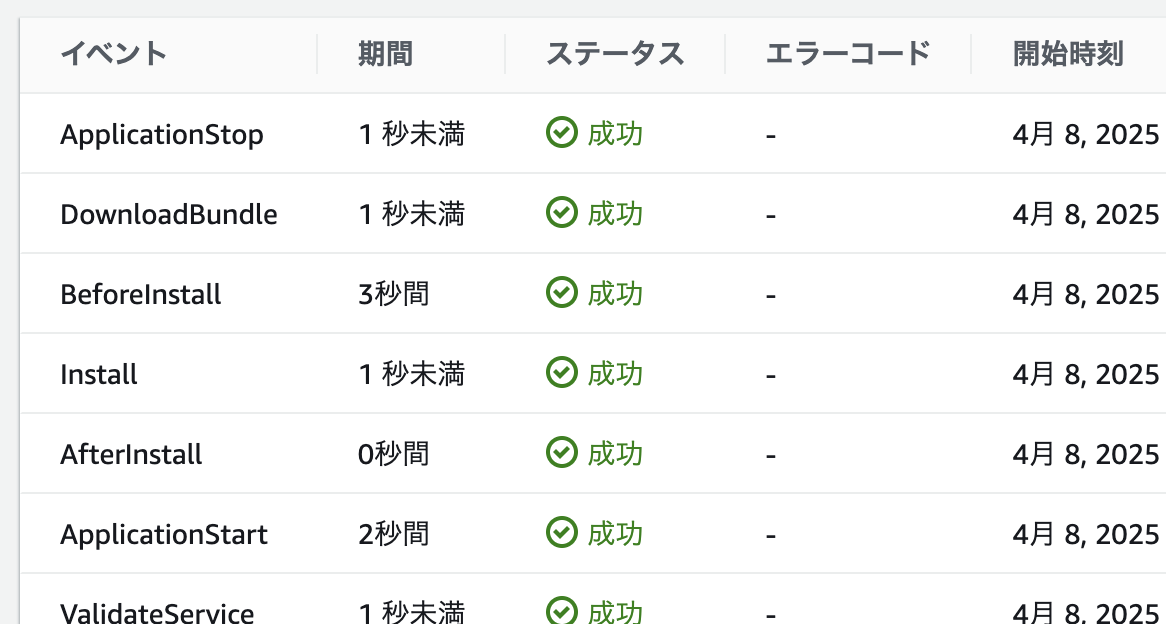
Task: Click the 3秒間 duration of BeforeInstall
Action: (x=393, y=295)
